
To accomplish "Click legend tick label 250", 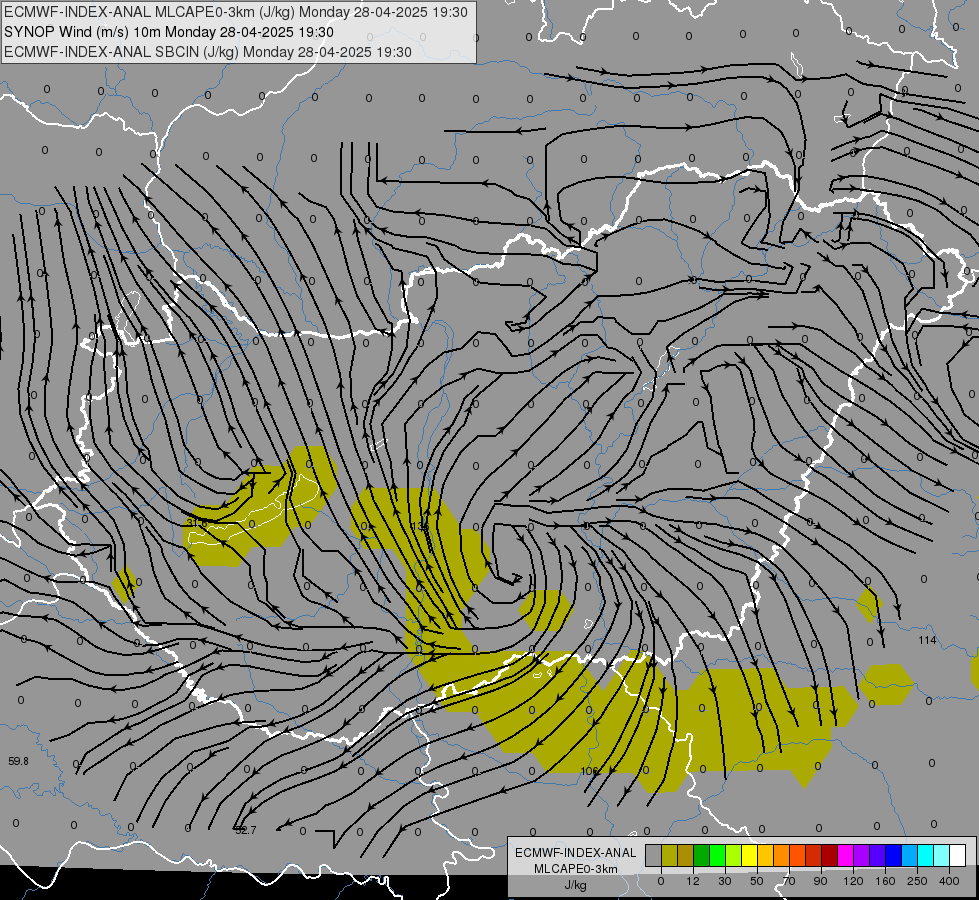I will coord(917,881).
